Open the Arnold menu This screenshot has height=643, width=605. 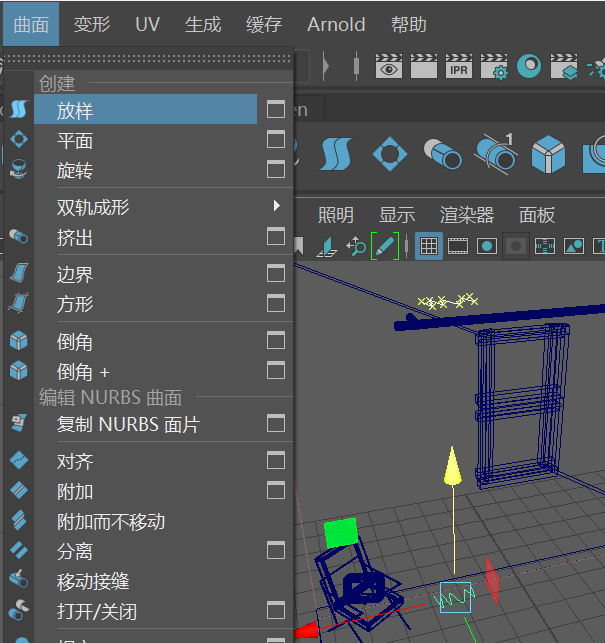click(x=336, y=24)
